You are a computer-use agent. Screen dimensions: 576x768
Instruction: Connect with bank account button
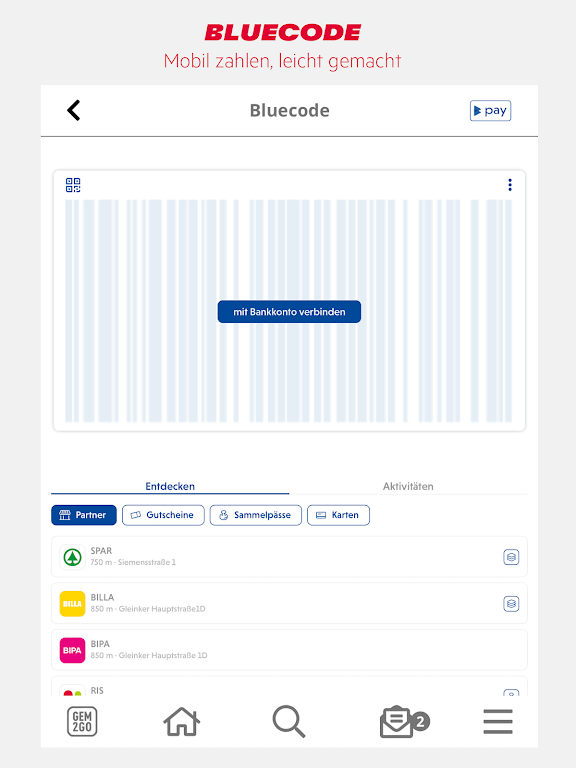289,312
